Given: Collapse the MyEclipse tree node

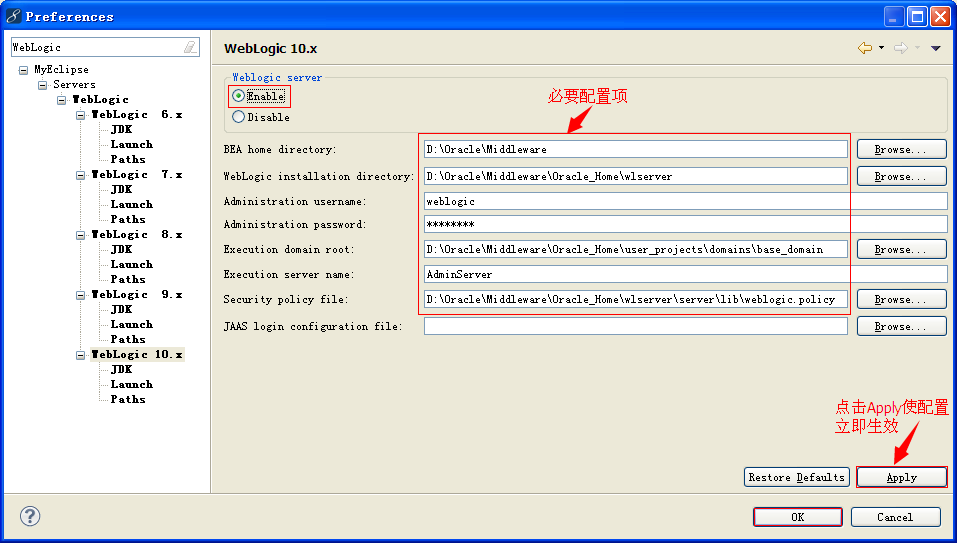Looking at the screenshot, I should coord(23,70).
